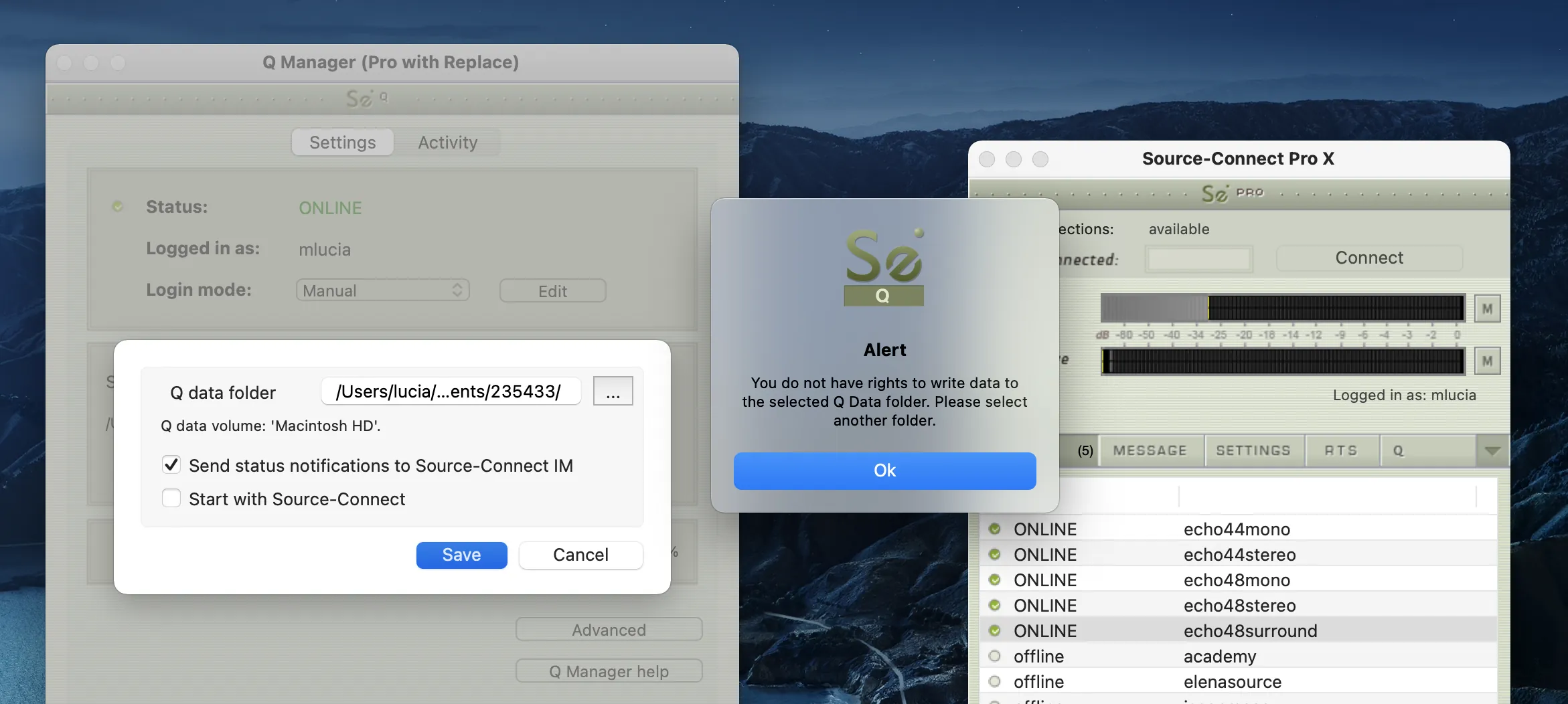Click the Edit button beside Login mode

(x=552, y=291)
